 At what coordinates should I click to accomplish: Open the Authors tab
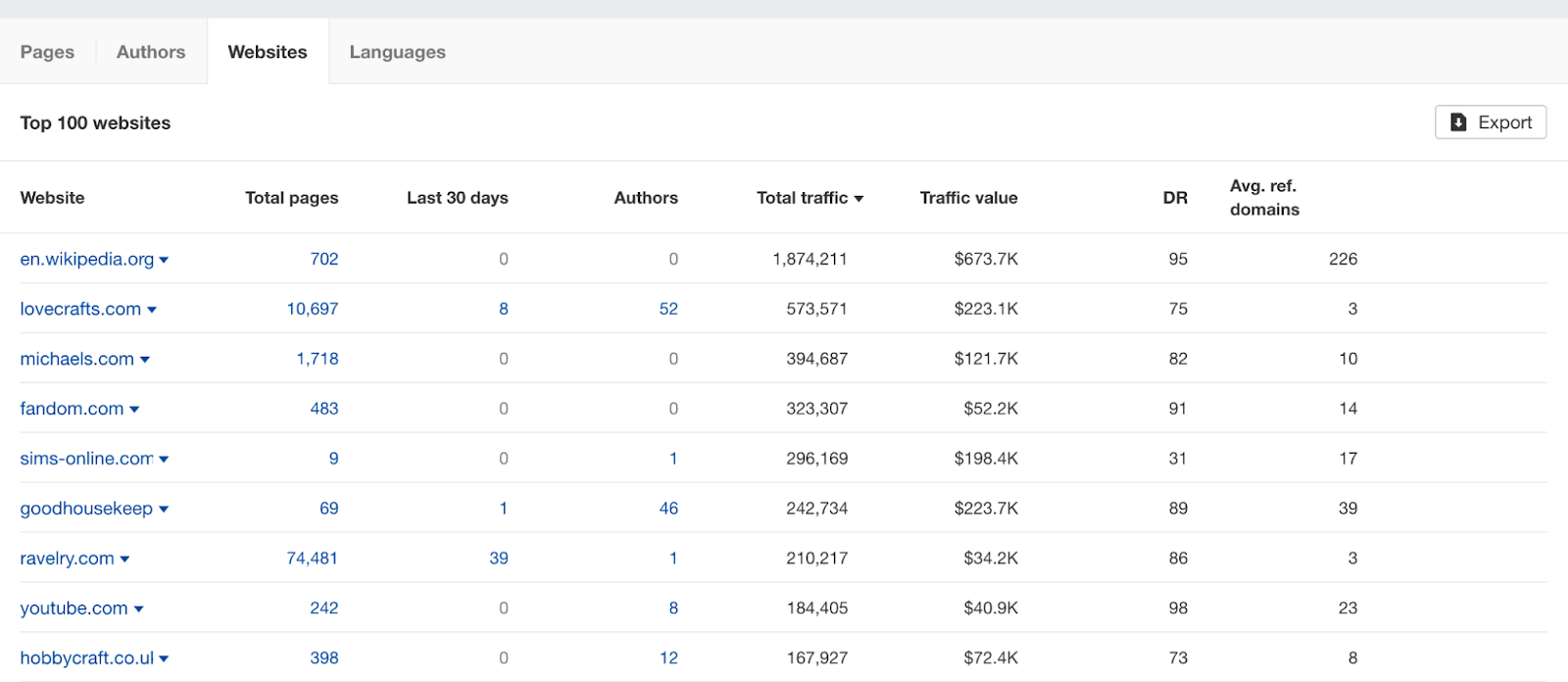[x=151, y=52]
